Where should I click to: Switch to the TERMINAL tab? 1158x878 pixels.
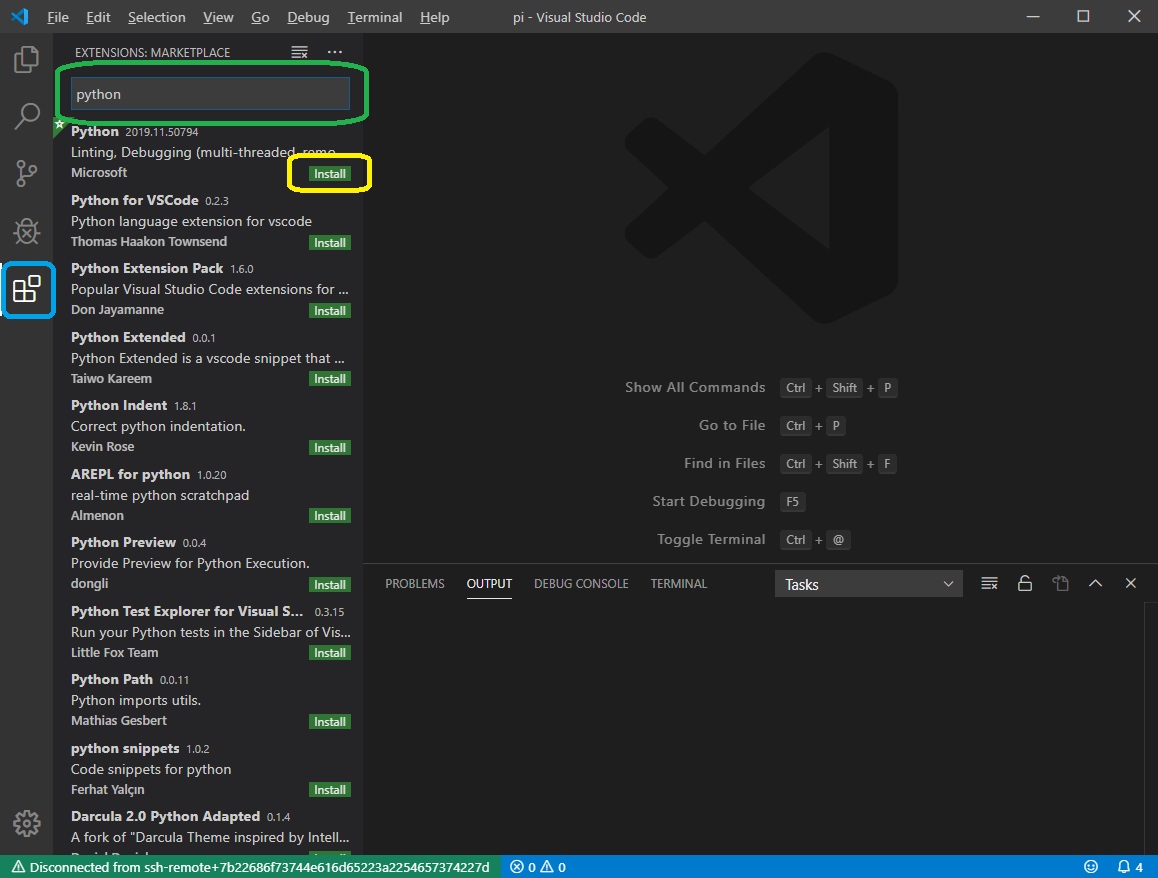[679, 583]
